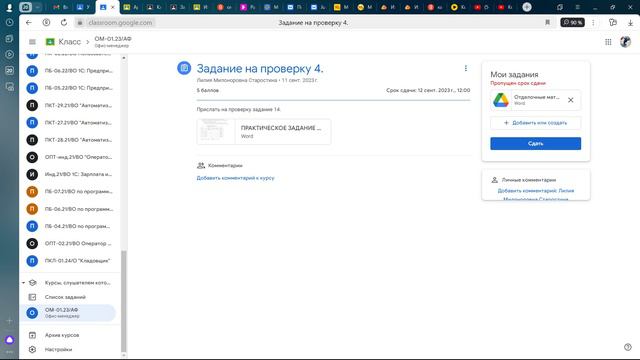Viewport: 640px width, 360px height.
Task: Open the Classroom main menu hamburger icon
Action: [x=32, y=42]
